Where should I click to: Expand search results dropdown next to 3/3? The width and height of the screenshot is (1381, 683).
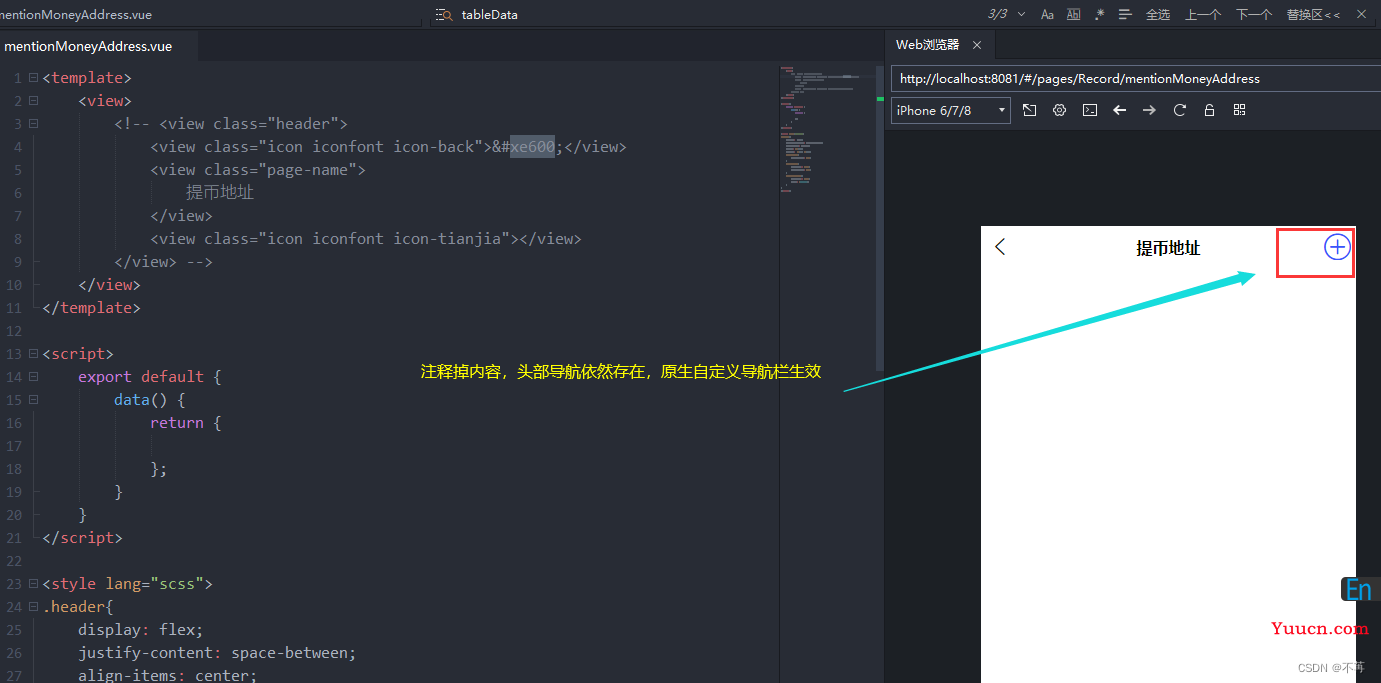point(1021,14)
